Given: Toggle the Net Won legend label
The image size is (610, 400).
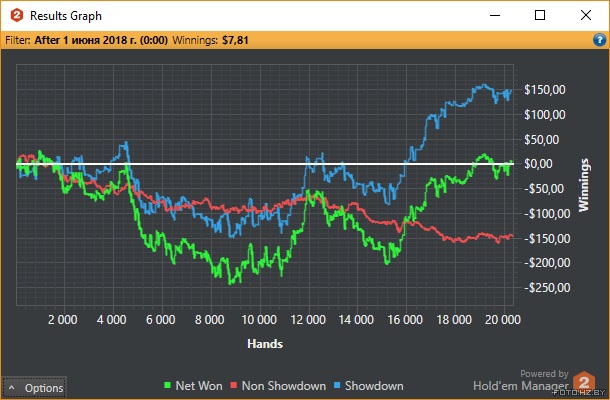Looking at the screenshot, I should [198, 385].
